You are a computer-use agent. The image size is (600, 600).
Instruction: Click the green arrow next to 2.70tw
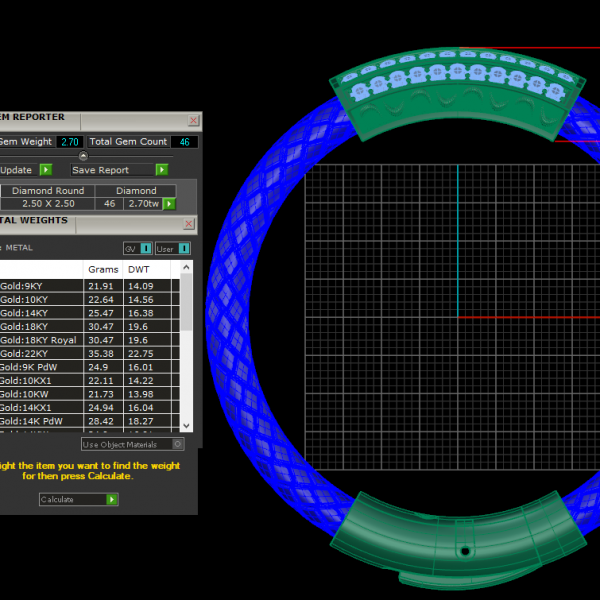tap(169, 204)
